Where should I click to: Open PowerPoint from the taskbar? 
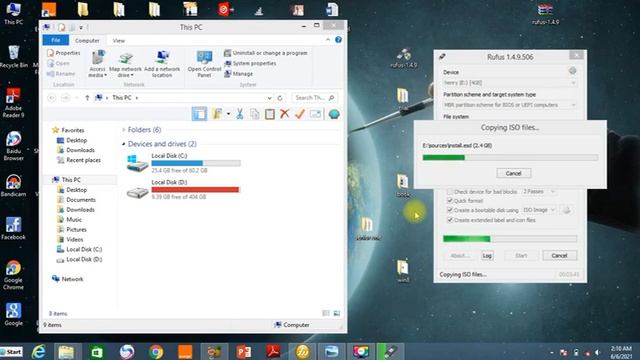(x=244, y=352)
